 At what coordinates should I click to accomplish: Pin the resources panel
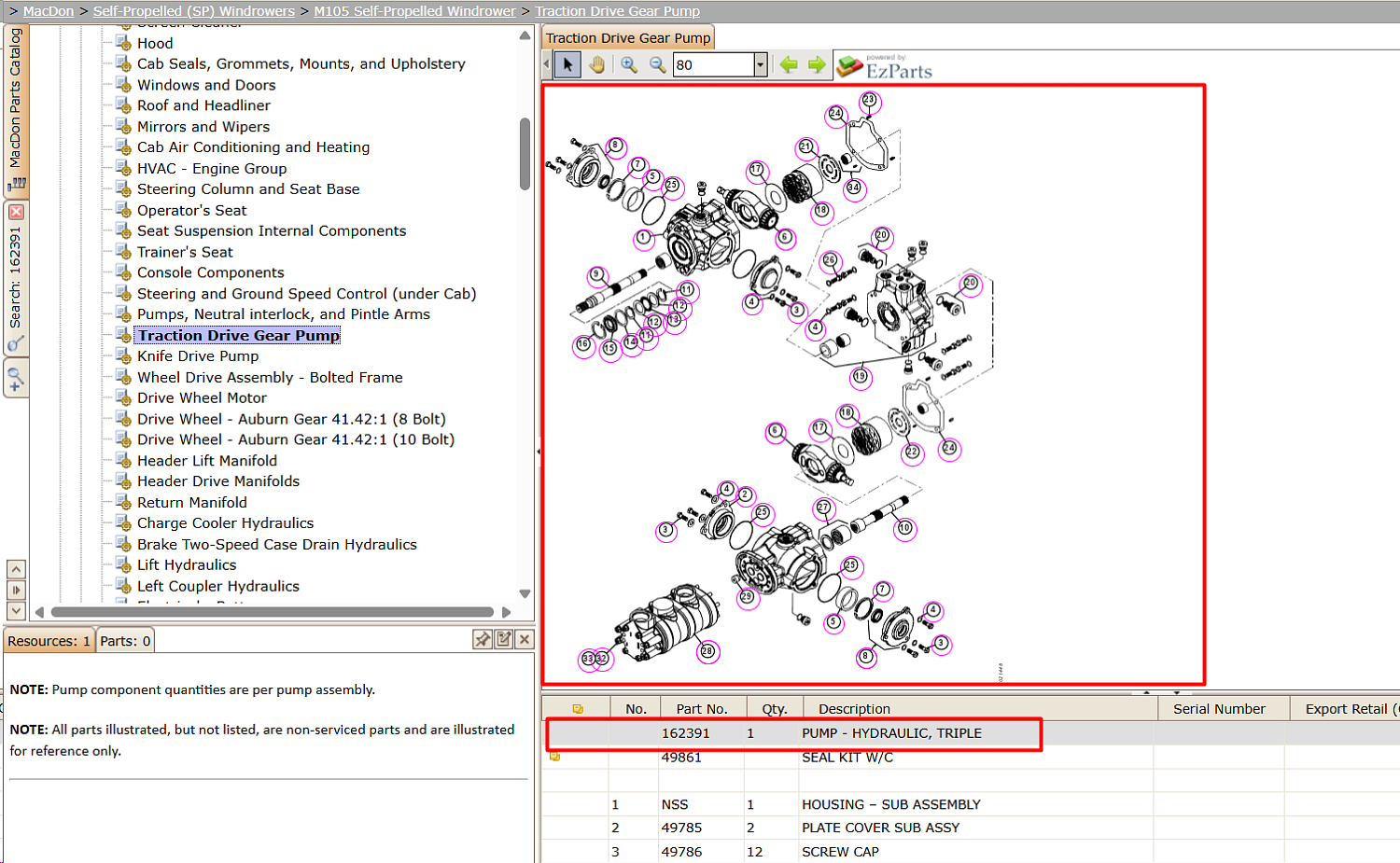pos(483,639)
